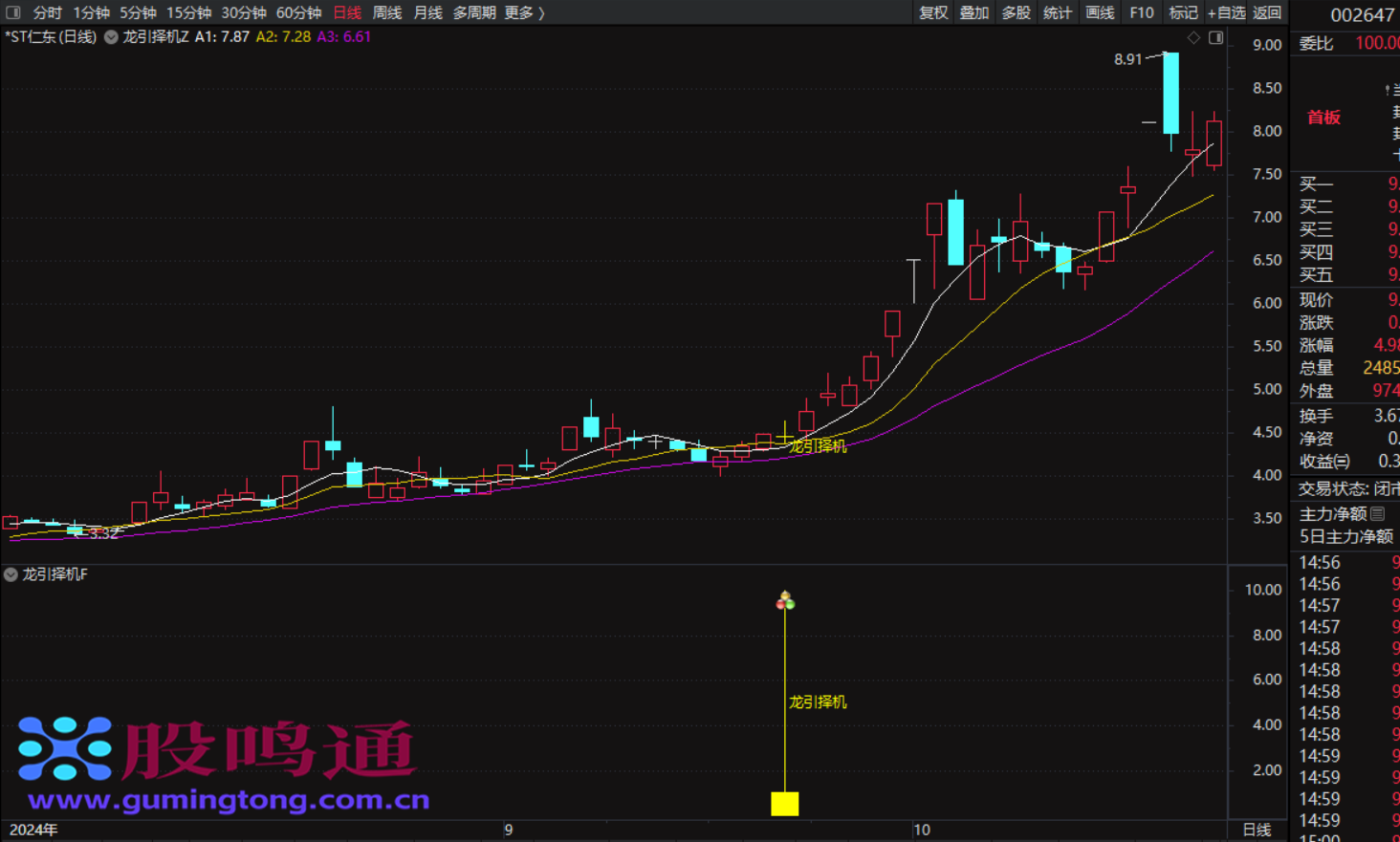Switch to the 周线 weekly tab
The width and height of the screenshot is (1400, 842).
point(387,12)
